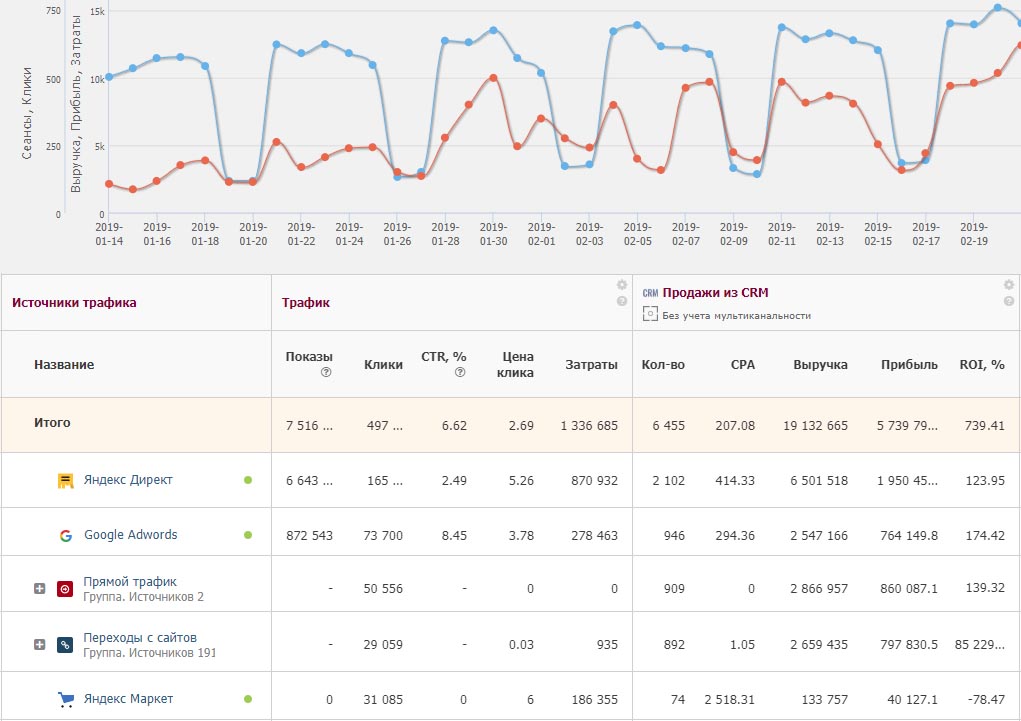Click the Google Adwords logo icon
Image resolution: width=1021 pixels, height=721 pixels.
coord(66,535)
